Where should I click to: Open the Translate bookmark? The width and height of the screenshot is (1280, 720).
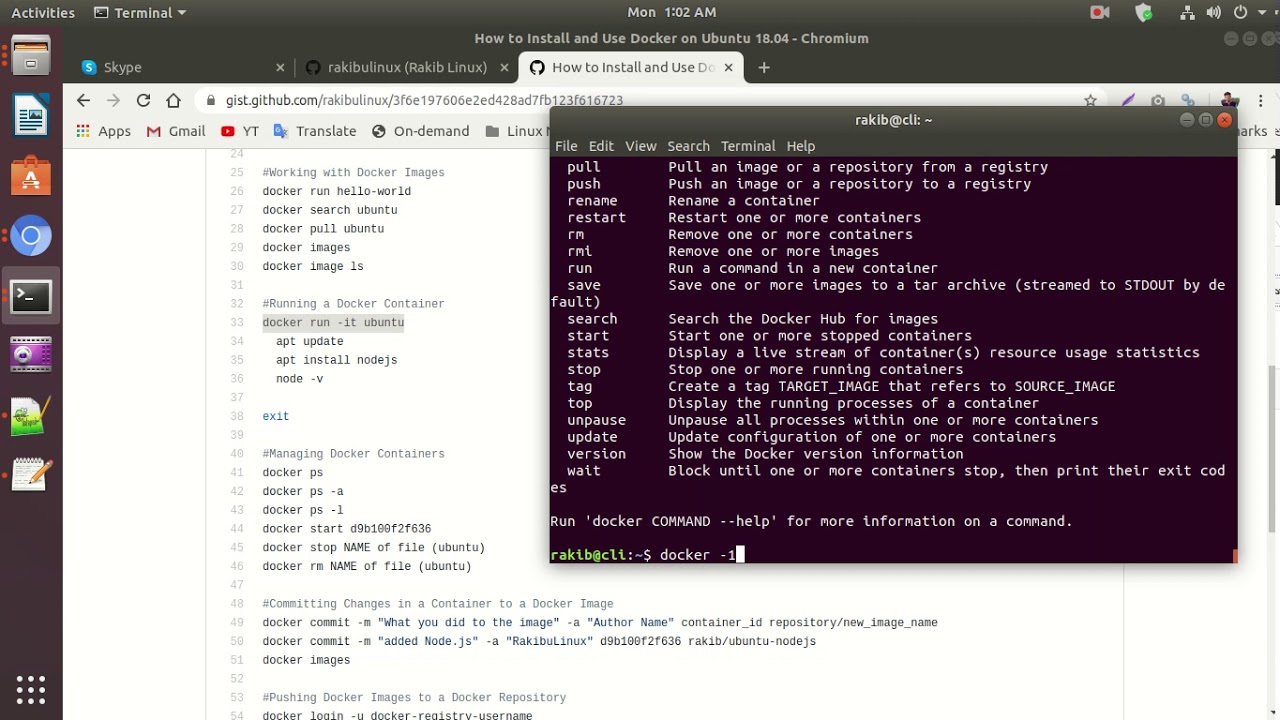coord(315,131)
